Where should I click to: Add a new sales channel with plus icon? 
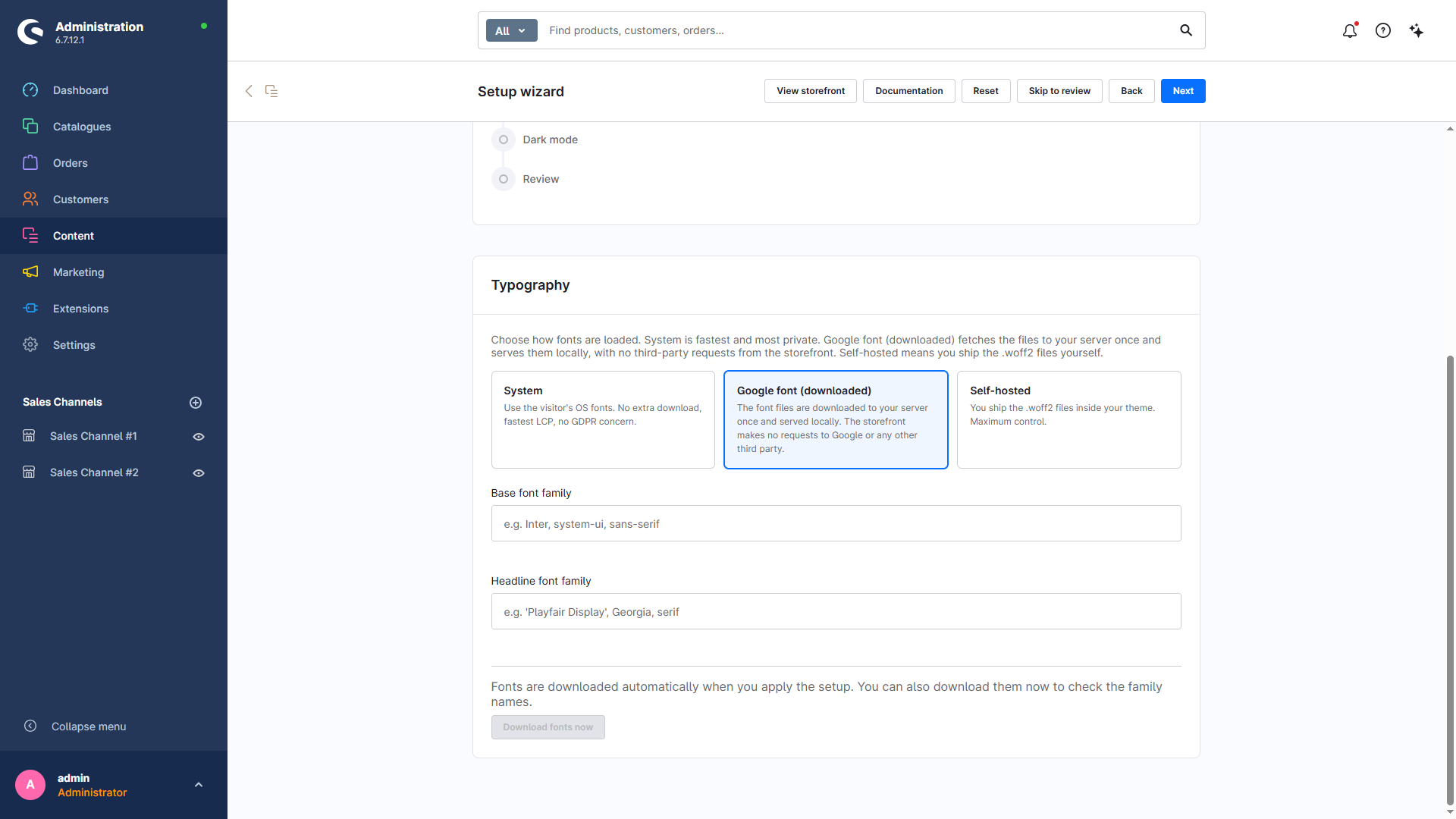click(x=196, y=403)
